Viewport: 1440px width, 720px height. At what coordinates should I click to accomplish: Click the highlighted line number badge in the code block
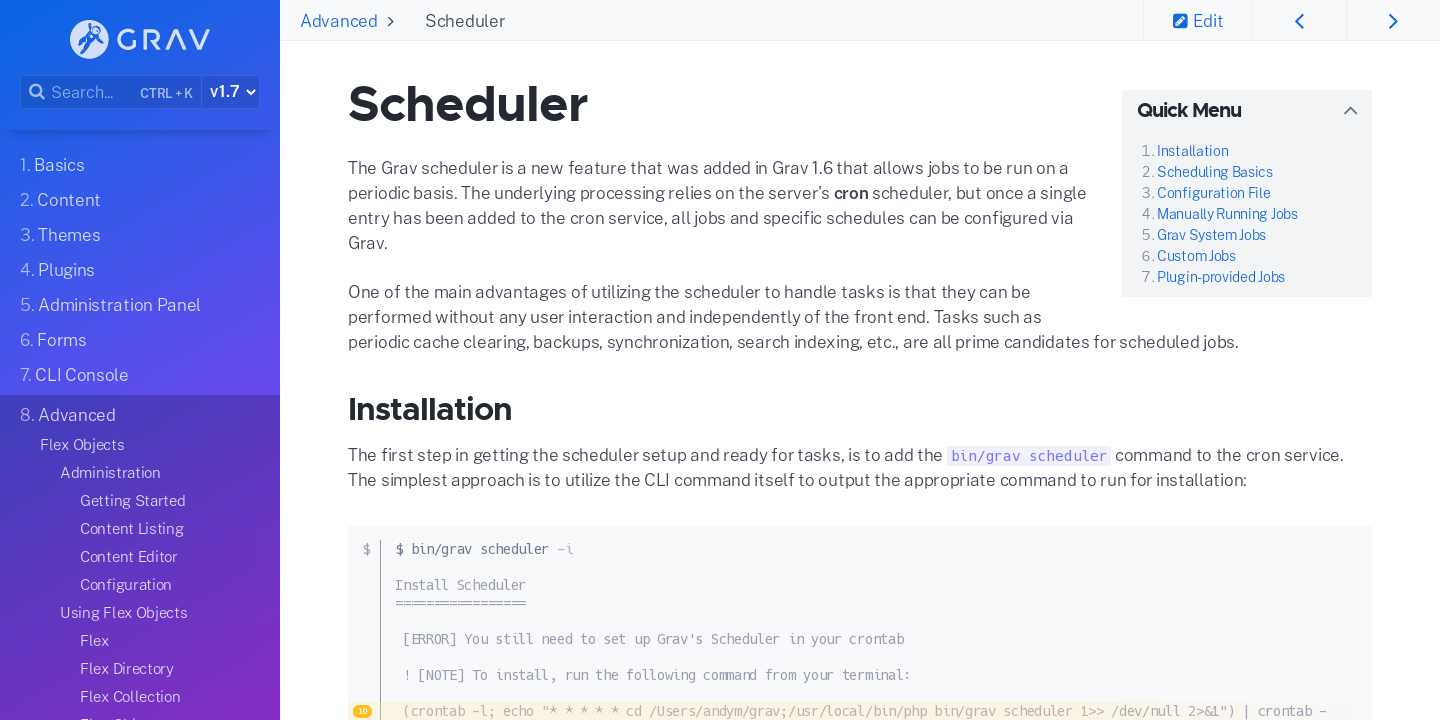(x=362, y=711)
